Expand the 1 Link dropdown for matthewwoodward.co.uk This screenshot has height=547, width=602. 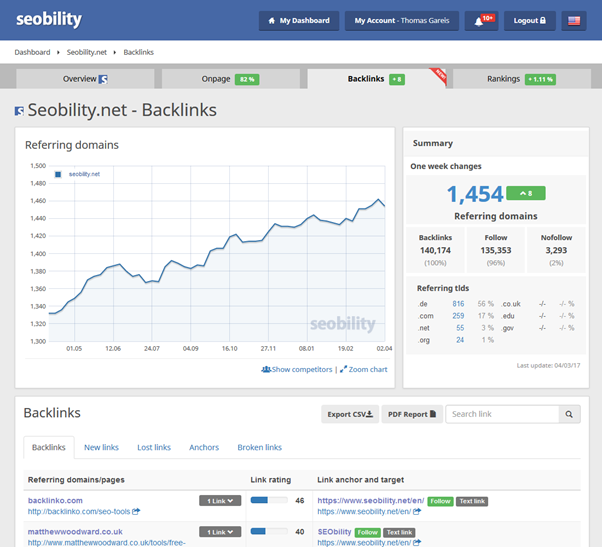coord(220,532)
